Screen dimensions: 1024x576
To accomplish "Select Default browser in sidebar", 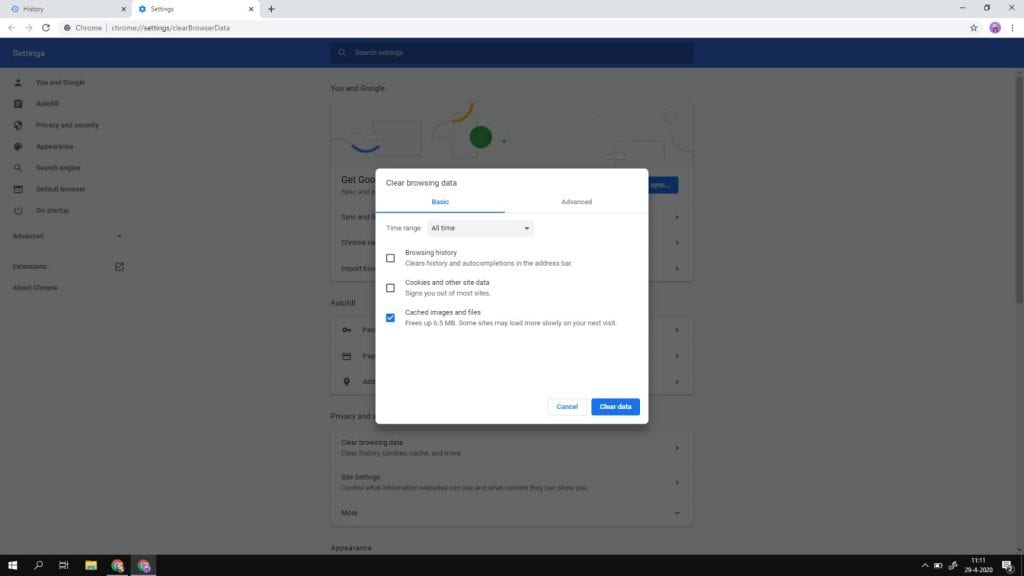I will [x=60, y=189].
